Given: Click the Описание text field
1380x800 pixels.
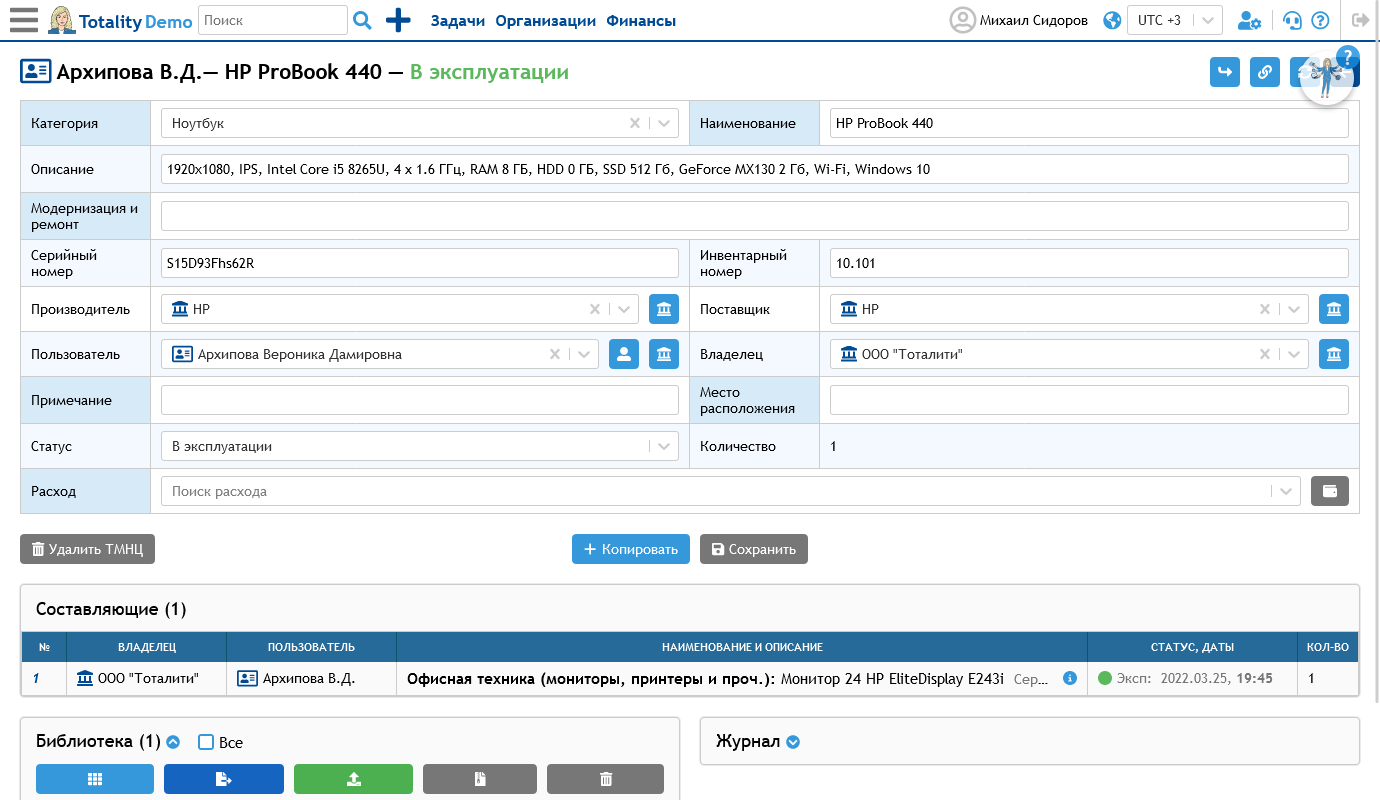Looking at the screenshot, I should pos(755,169).
